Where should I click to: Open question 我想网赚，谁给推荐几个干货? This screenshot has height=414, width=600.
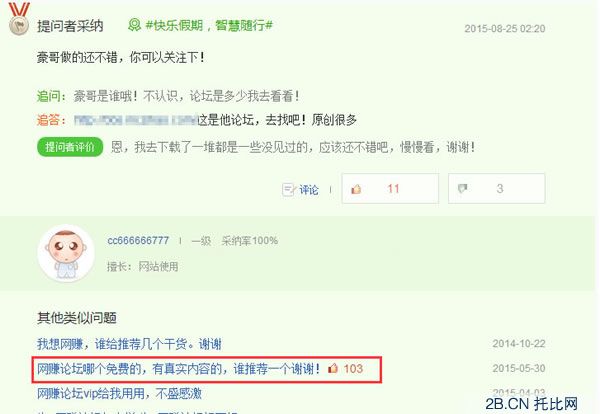click(x=129, y=344)
